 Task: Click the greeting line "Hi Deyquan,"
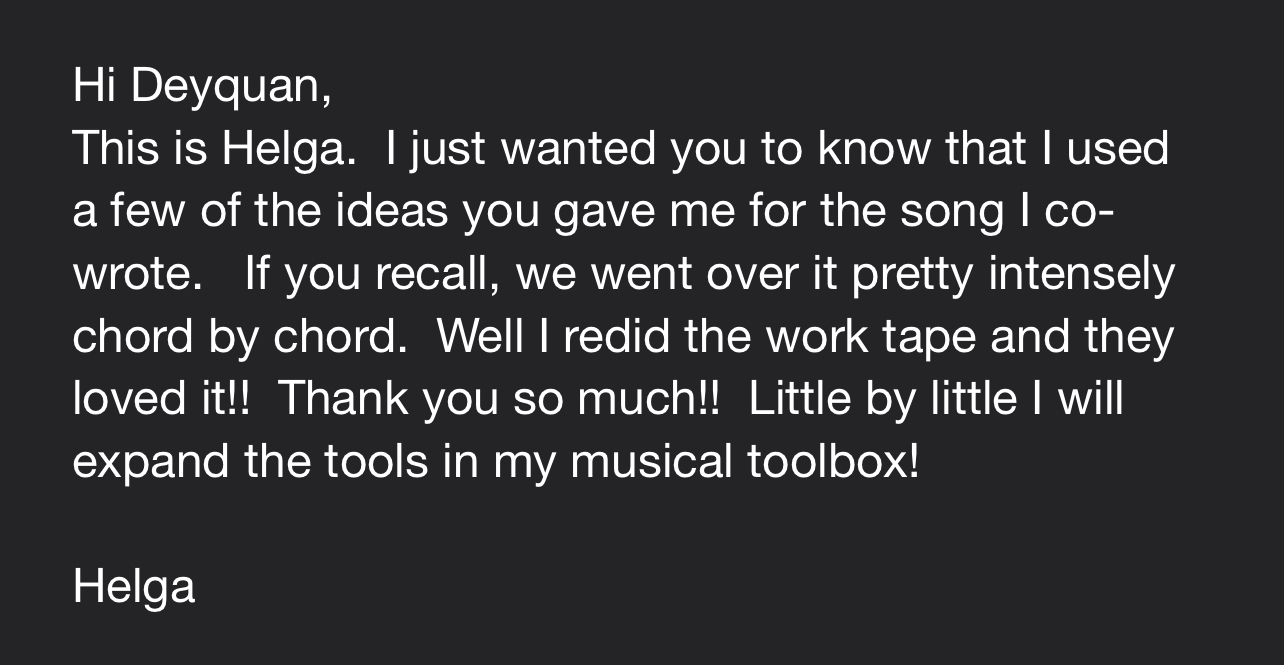pos(202,88)
